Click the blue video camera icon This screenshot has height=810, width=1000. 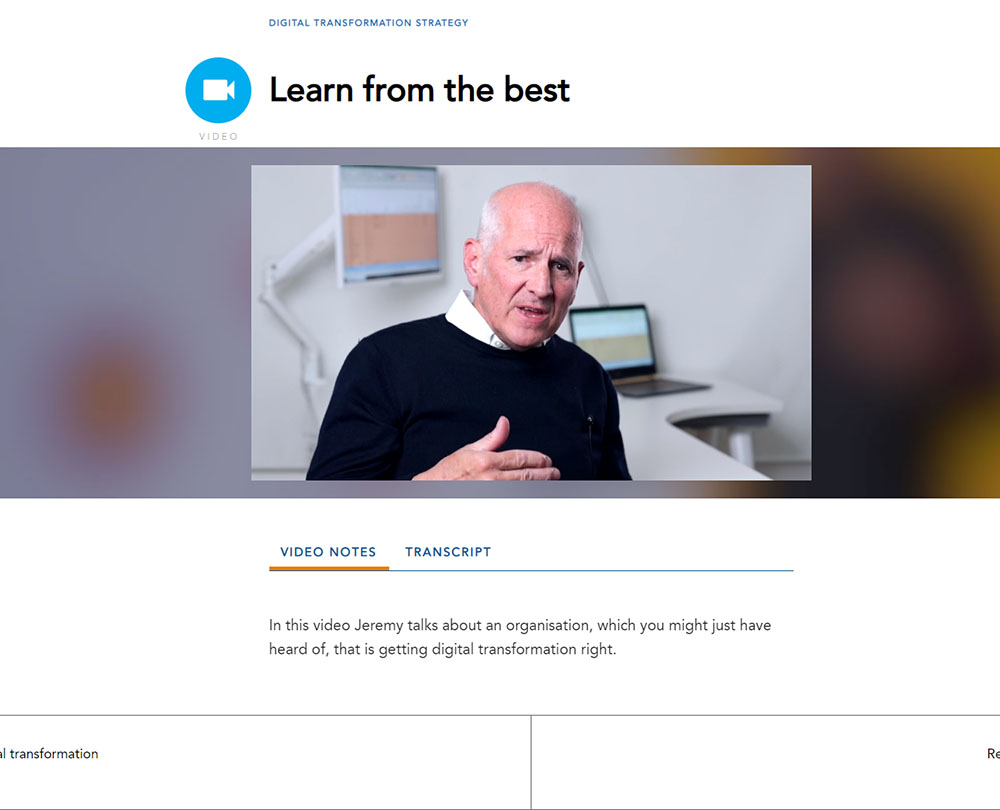pos(218,90)
